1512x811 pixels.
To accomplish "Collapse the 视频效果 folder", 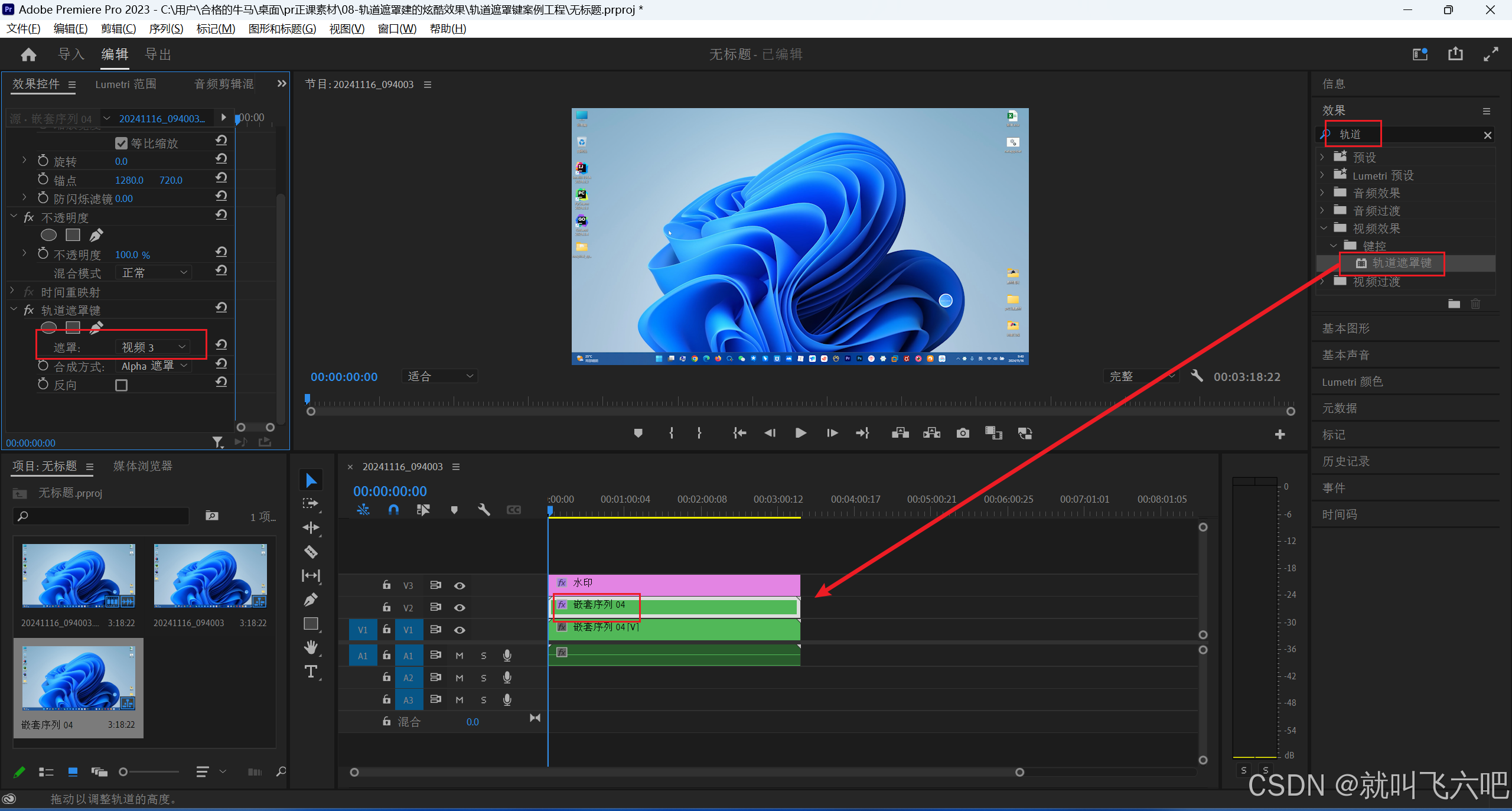I will pos(1324,228).
